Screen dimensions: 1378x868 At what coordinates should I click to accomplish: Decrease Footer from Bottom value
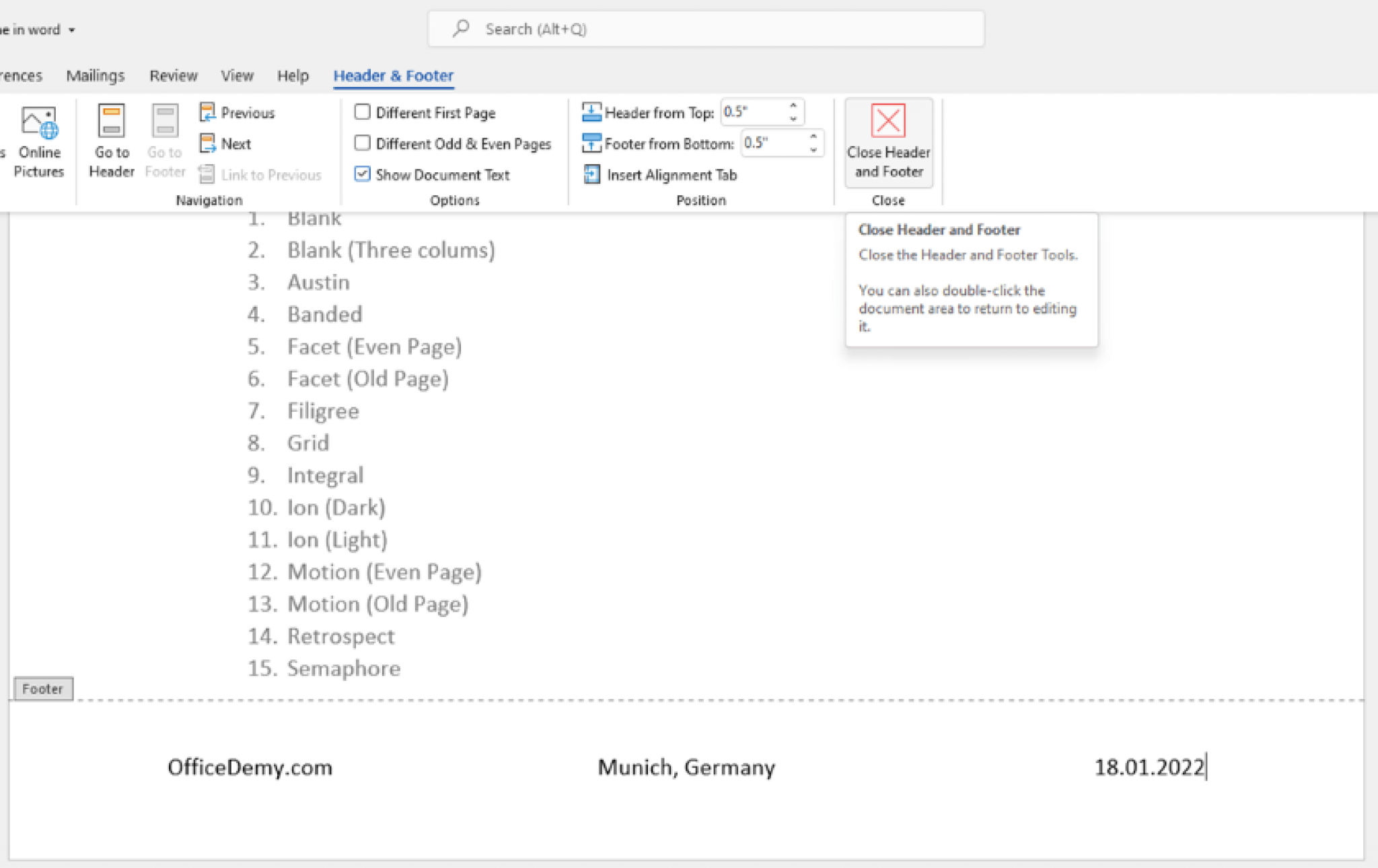point(813,149)
